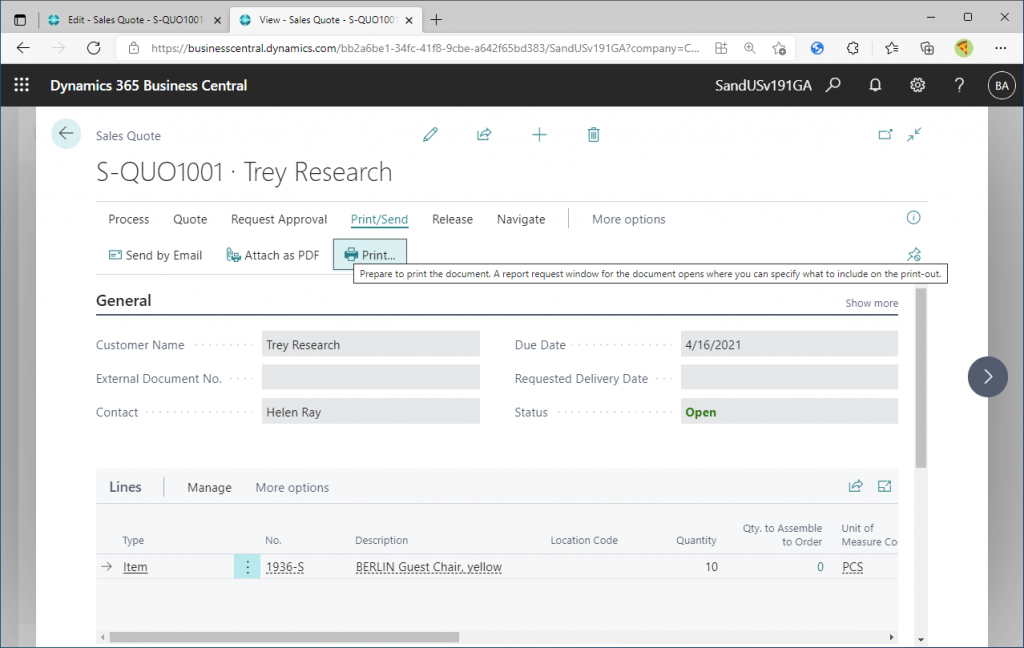
Task: Open the Navigate menu
Action: [x=520, y=219]
